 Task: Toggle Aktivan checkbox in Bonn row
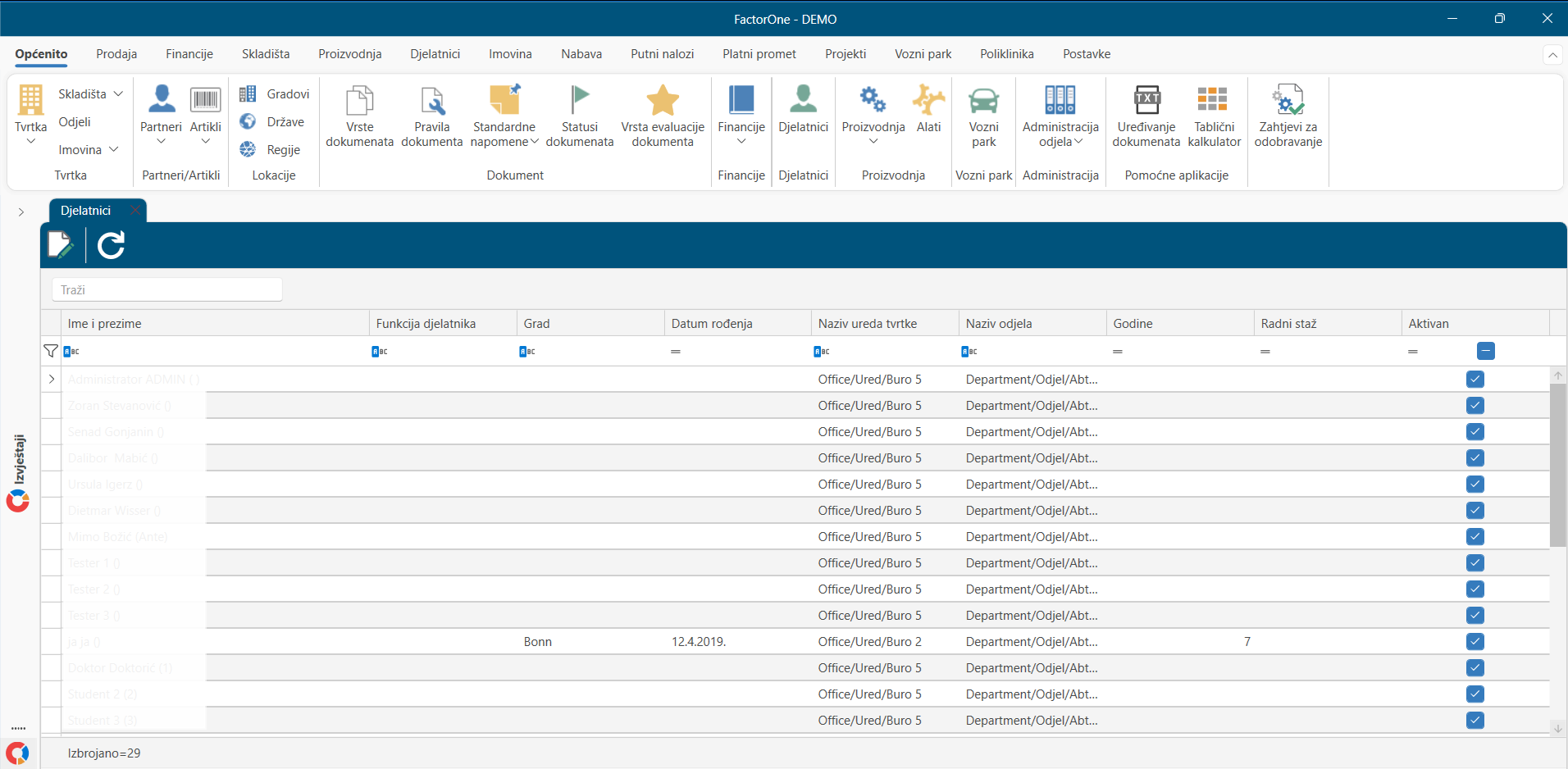1475,642
